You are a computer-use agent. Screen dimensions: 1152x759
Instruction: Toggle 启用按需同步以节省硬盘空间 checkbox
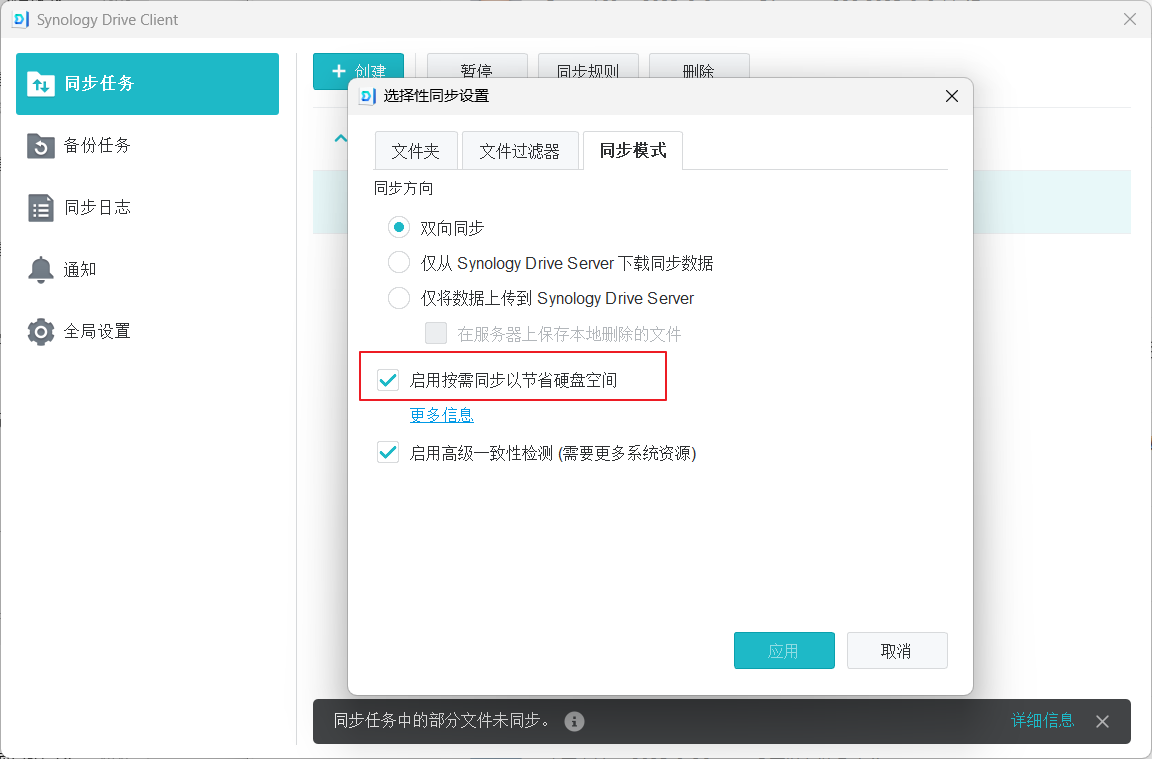pos(388,380)
